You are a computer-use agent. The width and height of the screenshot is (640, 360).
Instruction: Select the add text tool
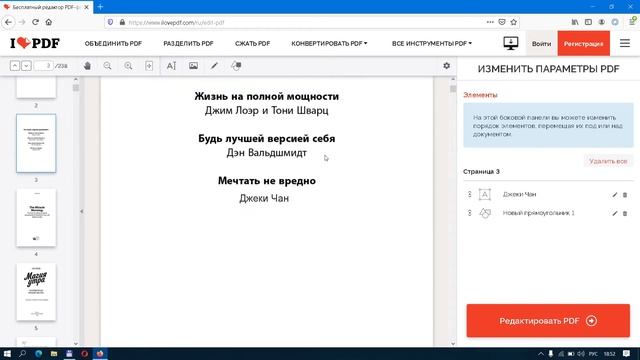pos(171,66)
